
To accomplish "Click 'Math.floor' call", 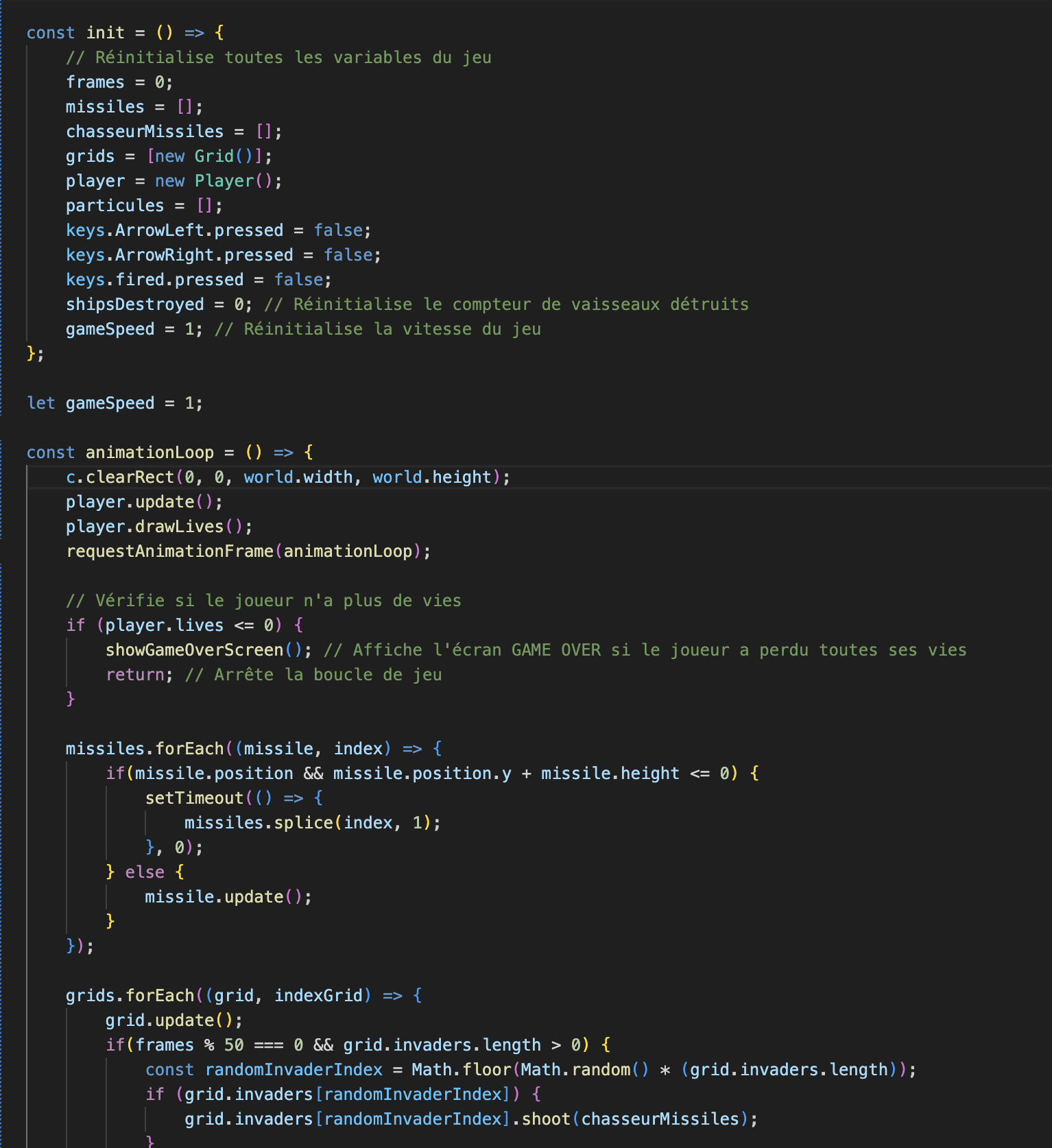I will coord(461,1070).
